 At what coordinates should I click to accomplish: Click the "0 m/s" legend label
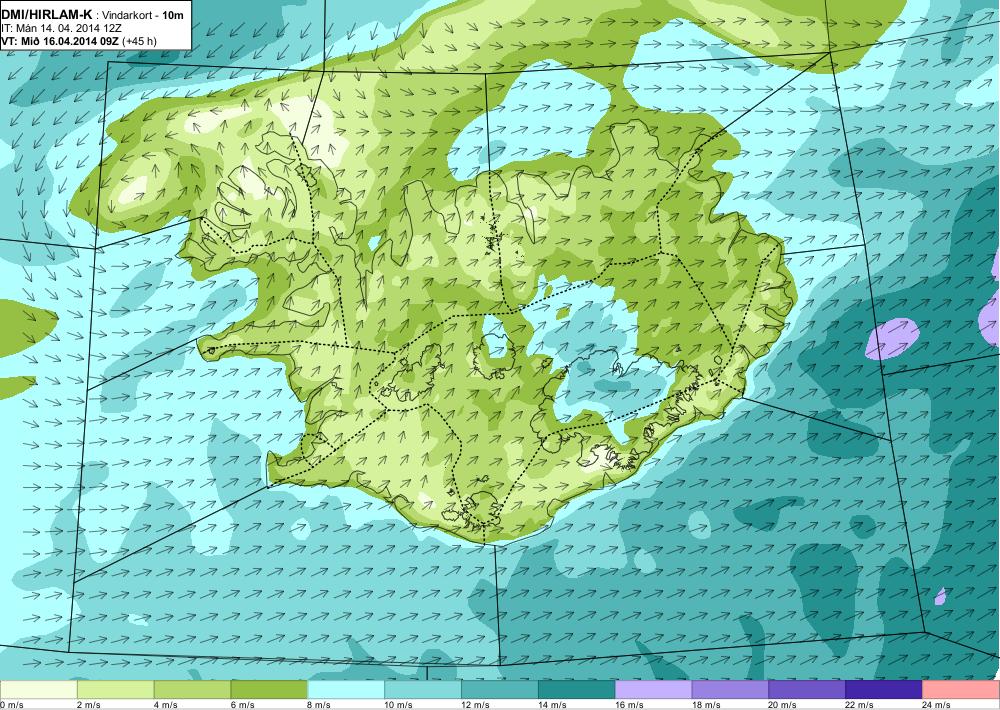coord(12,705)
